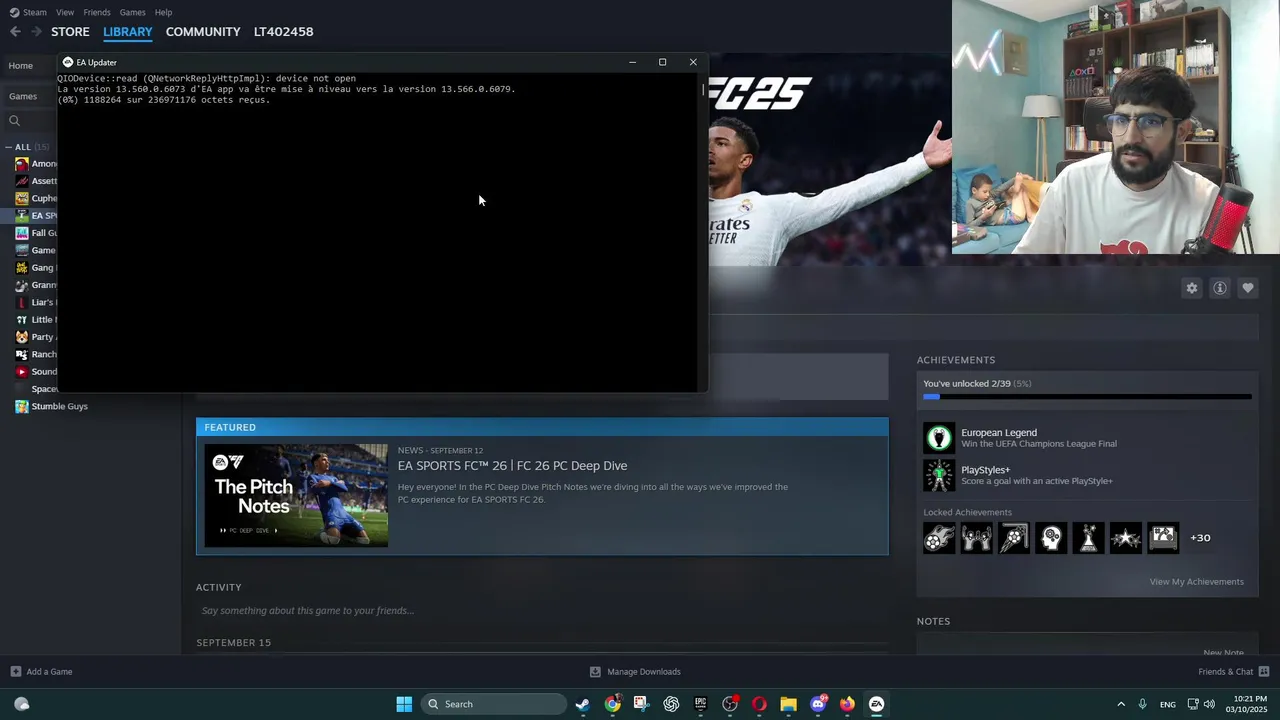
Task: Select Soundpad icon in library list
Action: [x=22, y=372]
